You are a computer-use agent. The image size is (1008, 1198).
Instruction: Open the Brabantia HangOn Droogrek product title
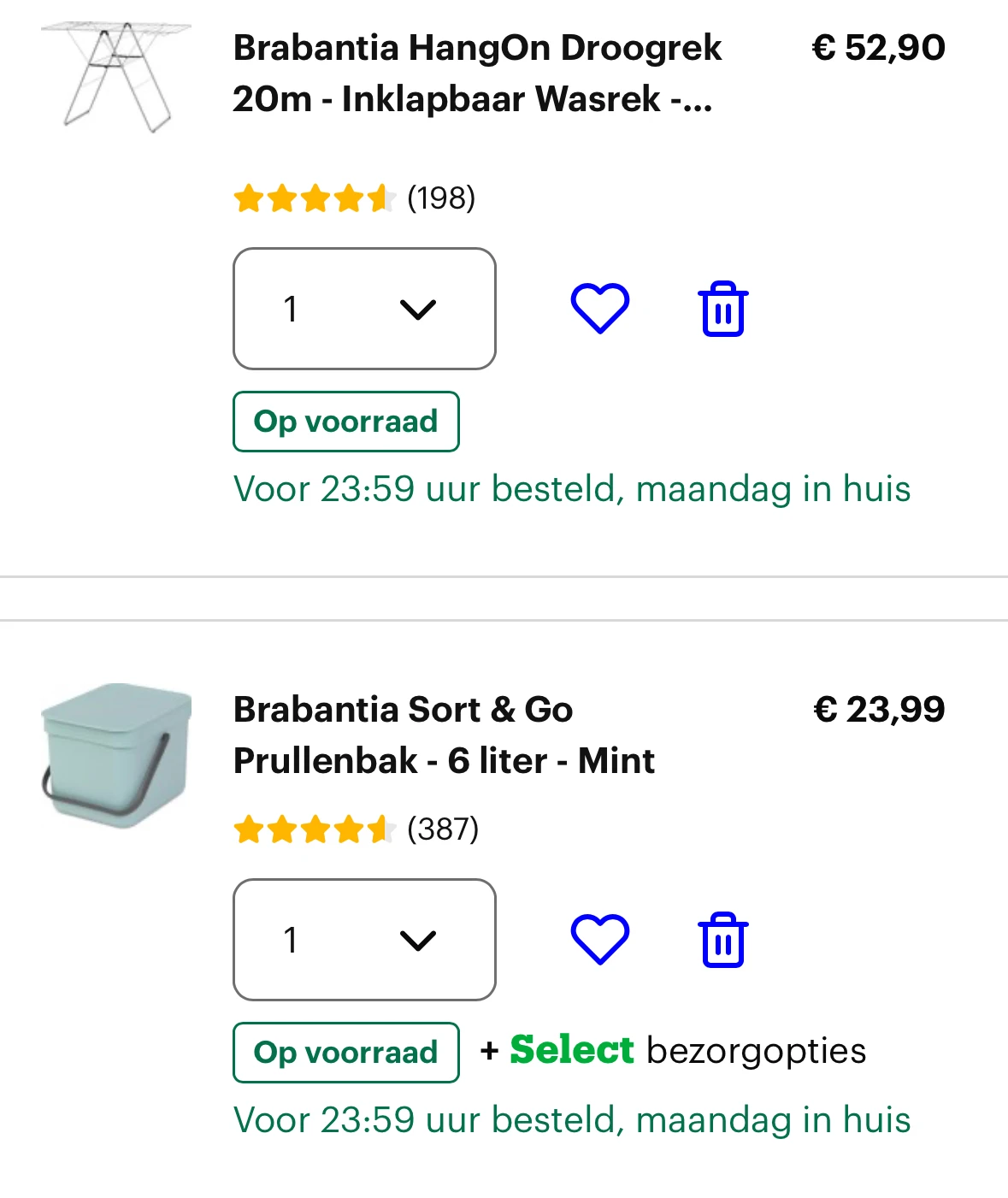[x=476, y=74]
